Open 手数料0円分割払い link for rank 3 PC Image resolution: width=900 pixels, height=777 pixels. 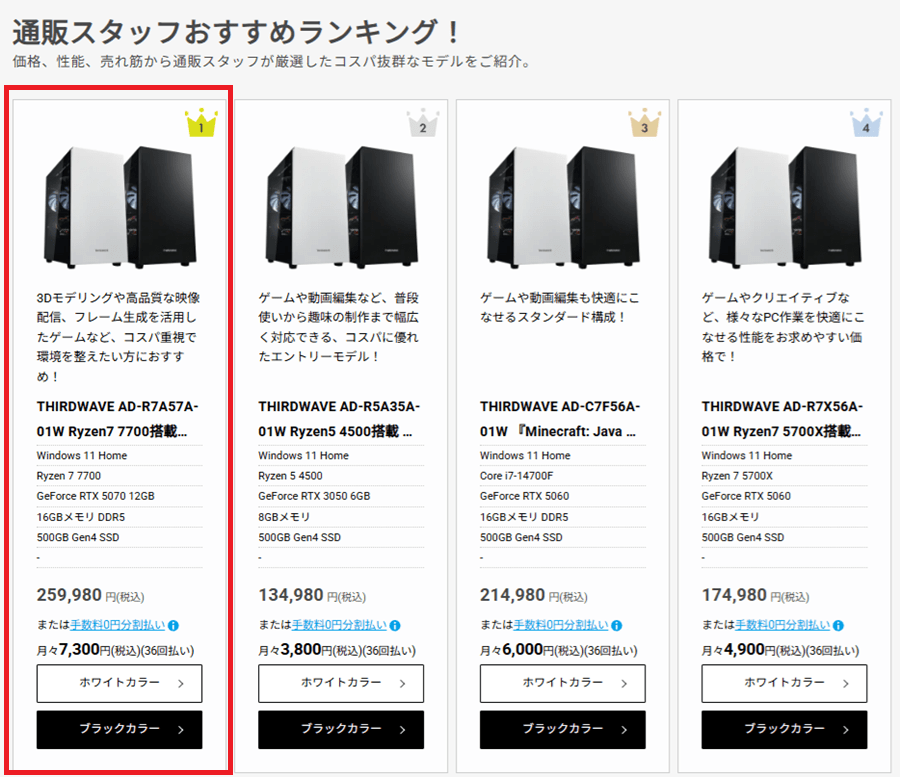561,625
